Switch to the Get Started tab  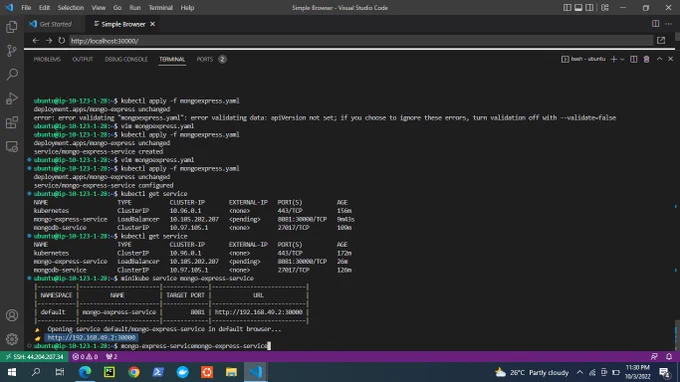coord(52,24)
